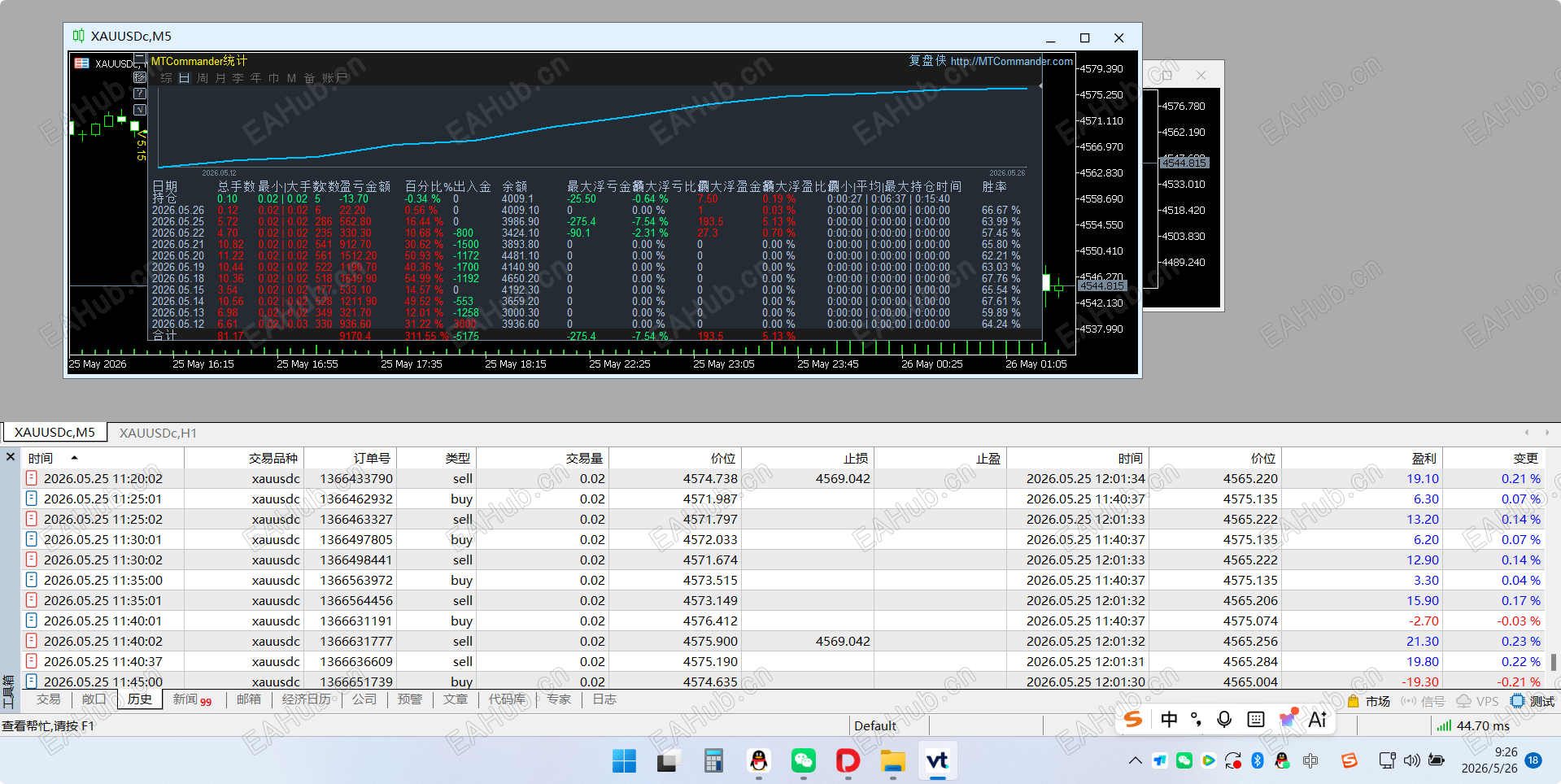Open the 代码库 code base tab

point(507,699)
